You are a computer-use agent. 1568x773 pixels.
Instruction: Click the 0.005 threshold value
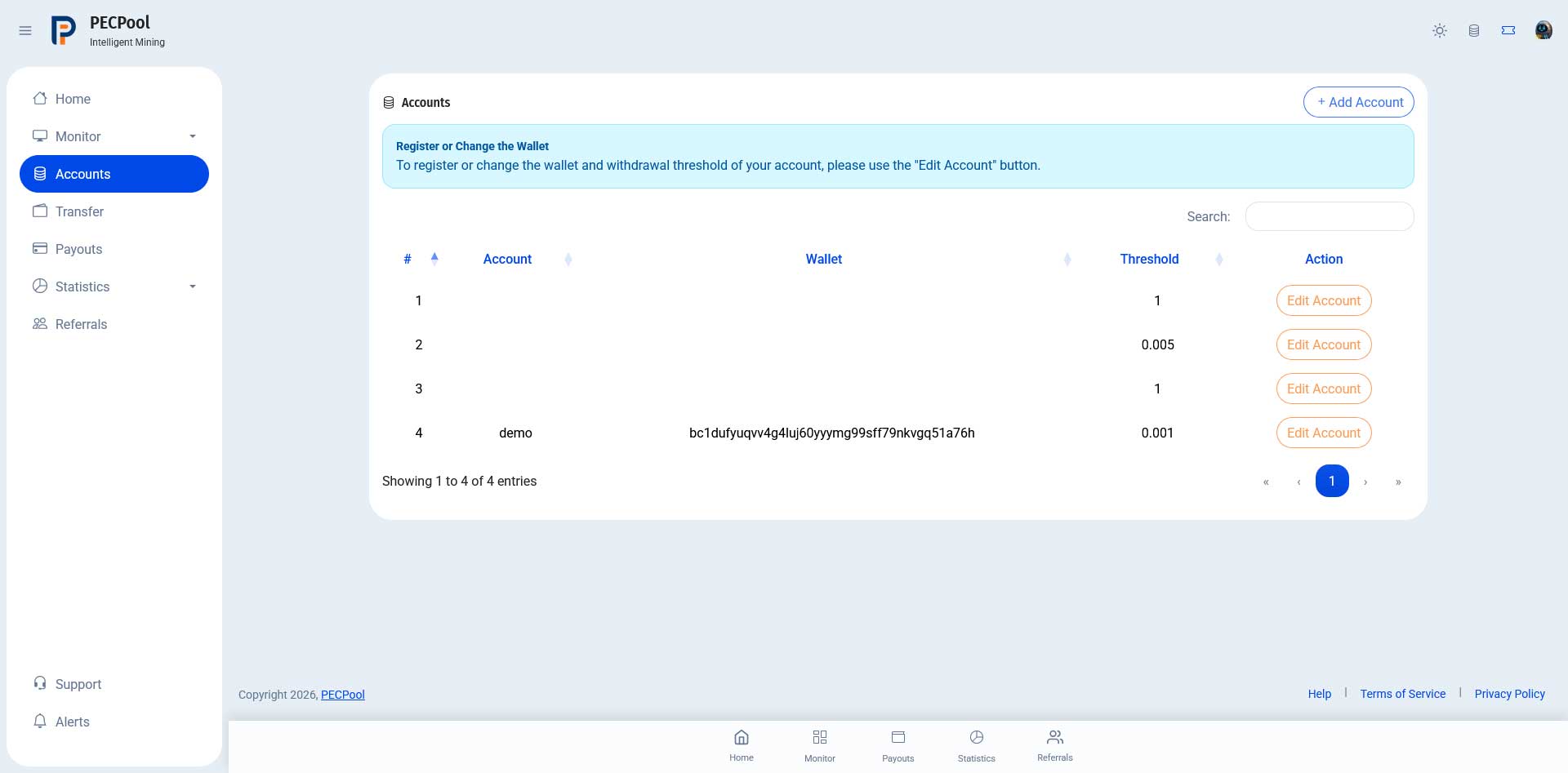click(1157, 344)
